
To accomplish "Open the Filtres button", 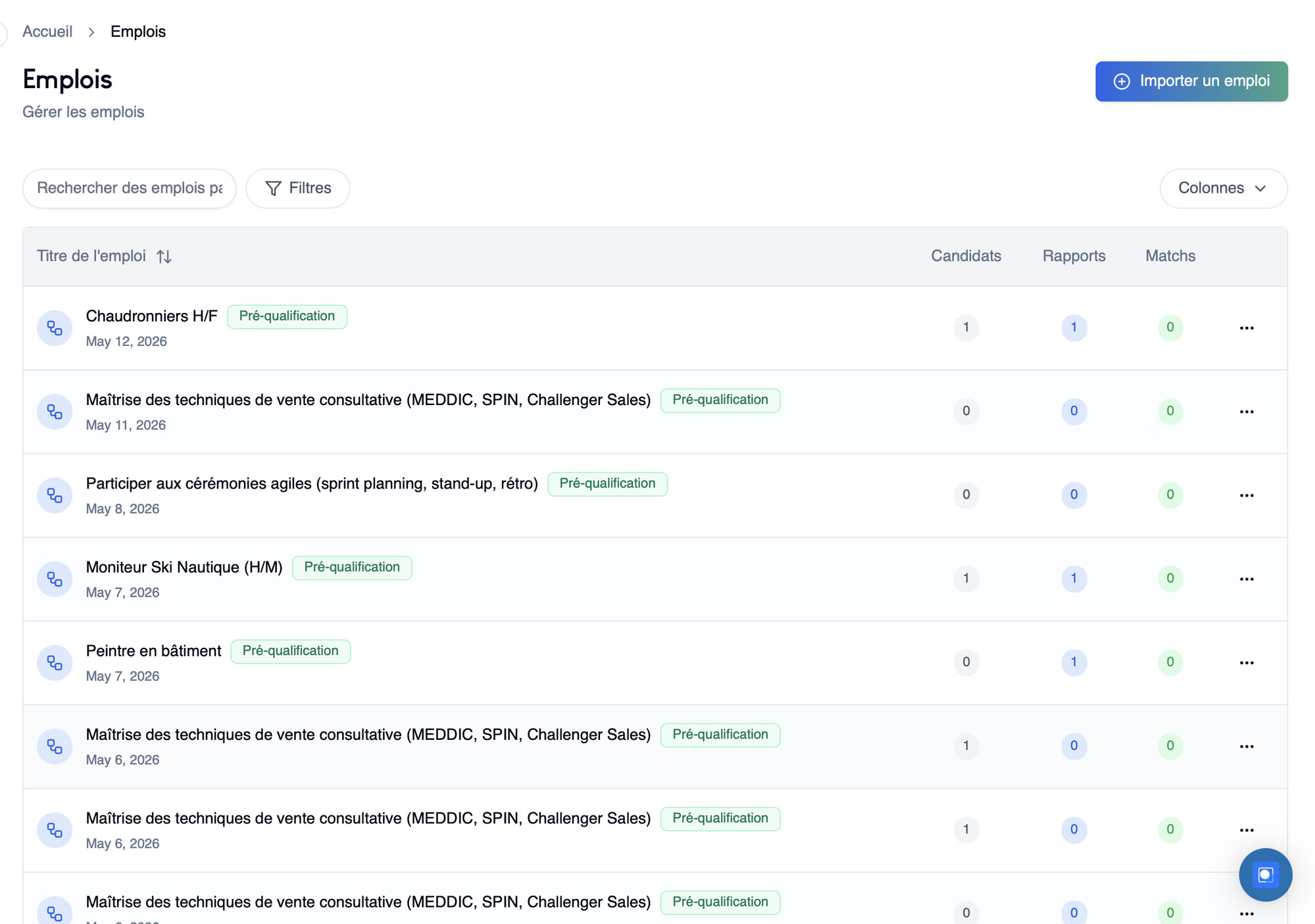I will (x=298, y=188).
